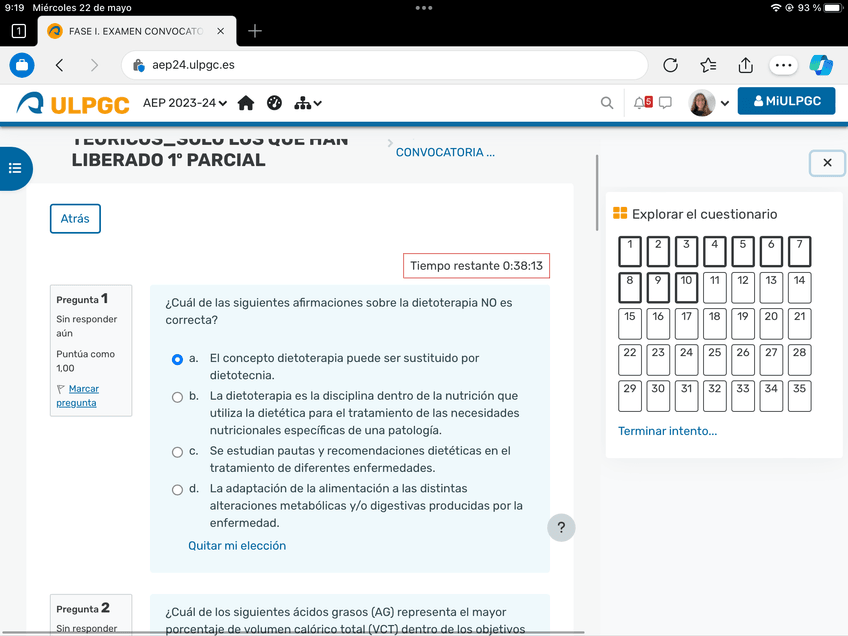Screen dimensions: 848x636
Task: Close the quiz navigation drawer
Action: tap(827, 163)
